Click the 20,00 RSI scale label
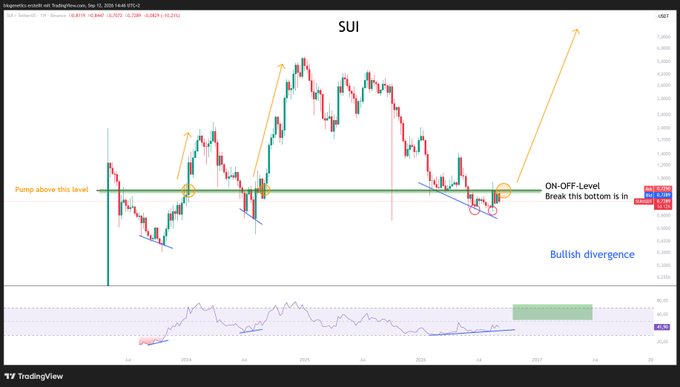 662,342
